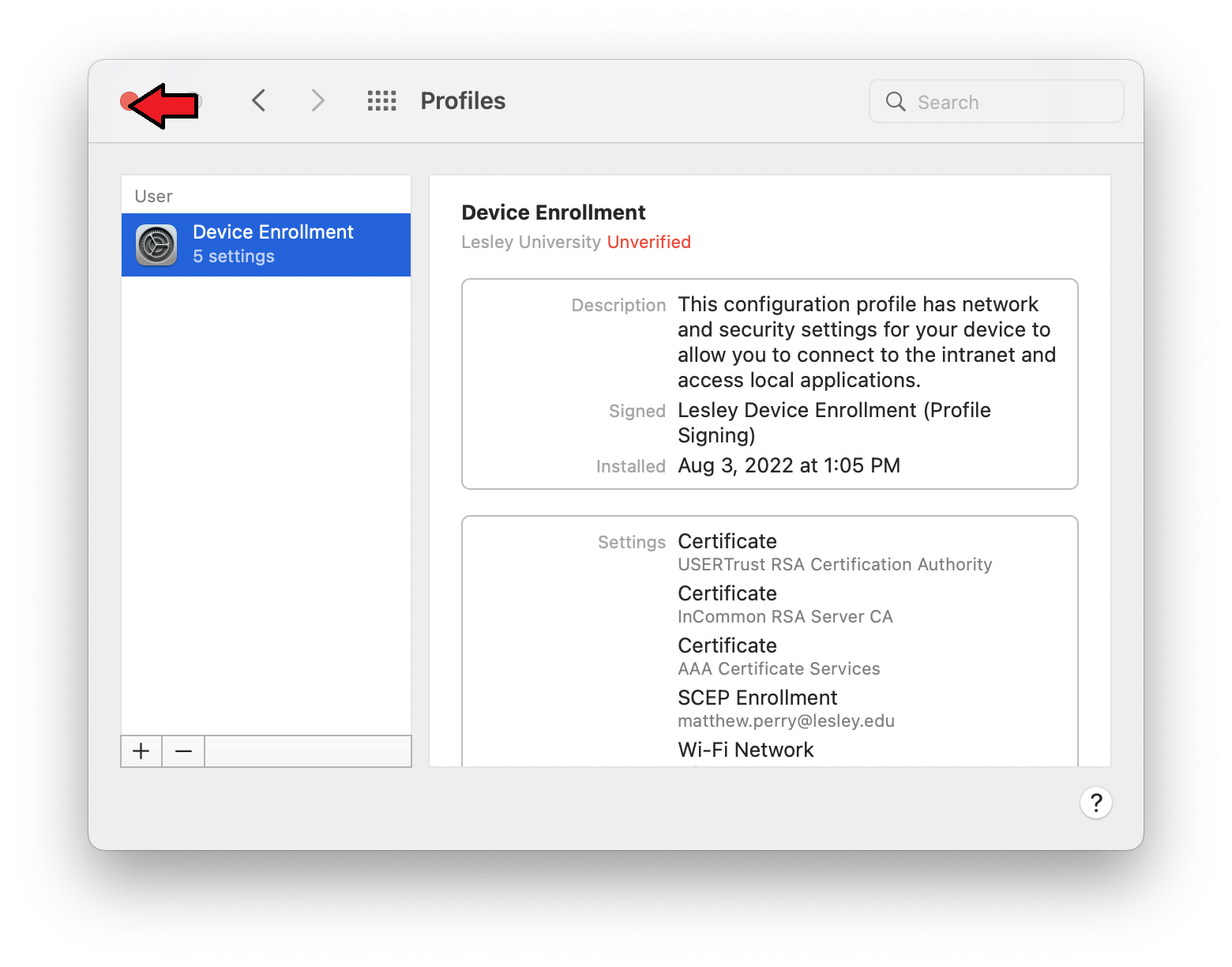Click the Signed label
Screen dimensions: 1232x967
coord(637,411)
